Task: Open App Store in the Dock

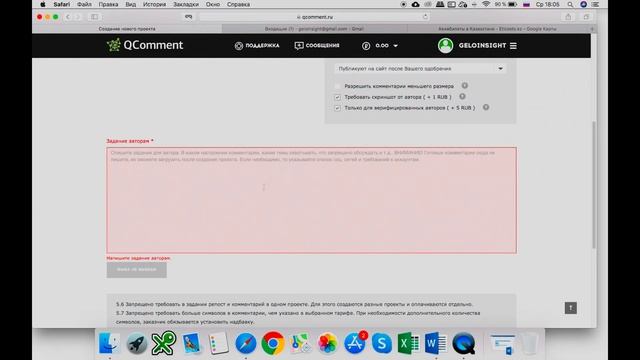Action: 354,343
